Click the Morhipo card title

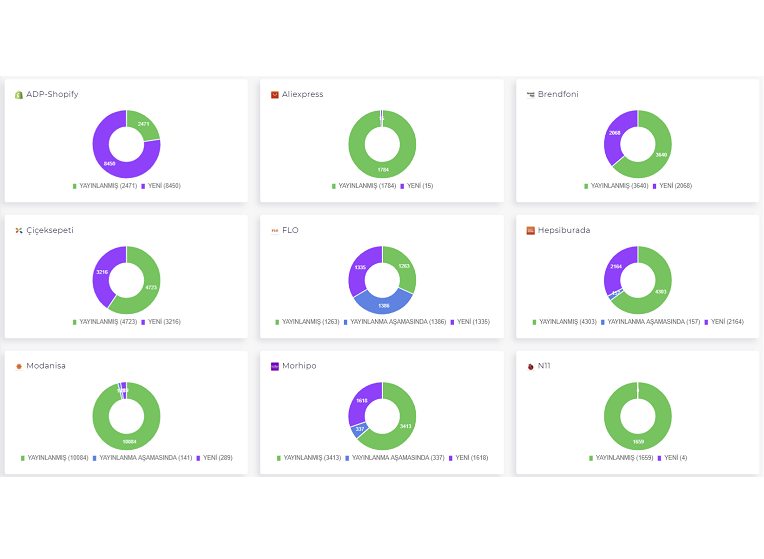[x=299, y=366]
